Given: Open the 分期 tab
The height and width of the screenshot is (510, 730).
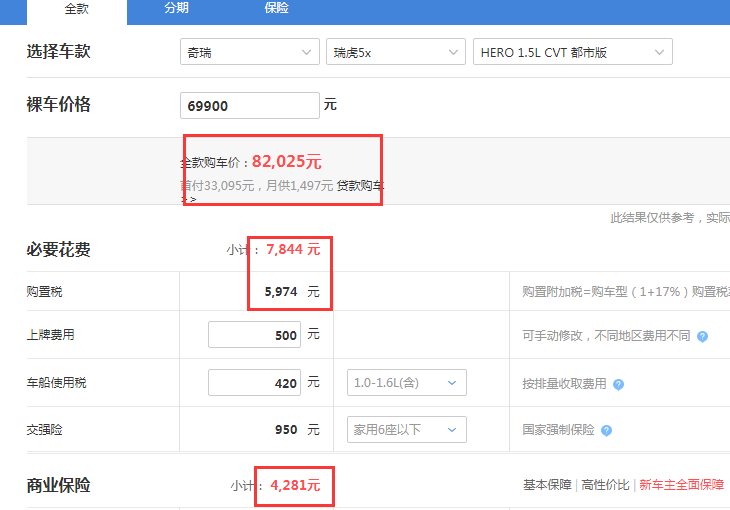Looking at the screenshot, I should (176, 8).
